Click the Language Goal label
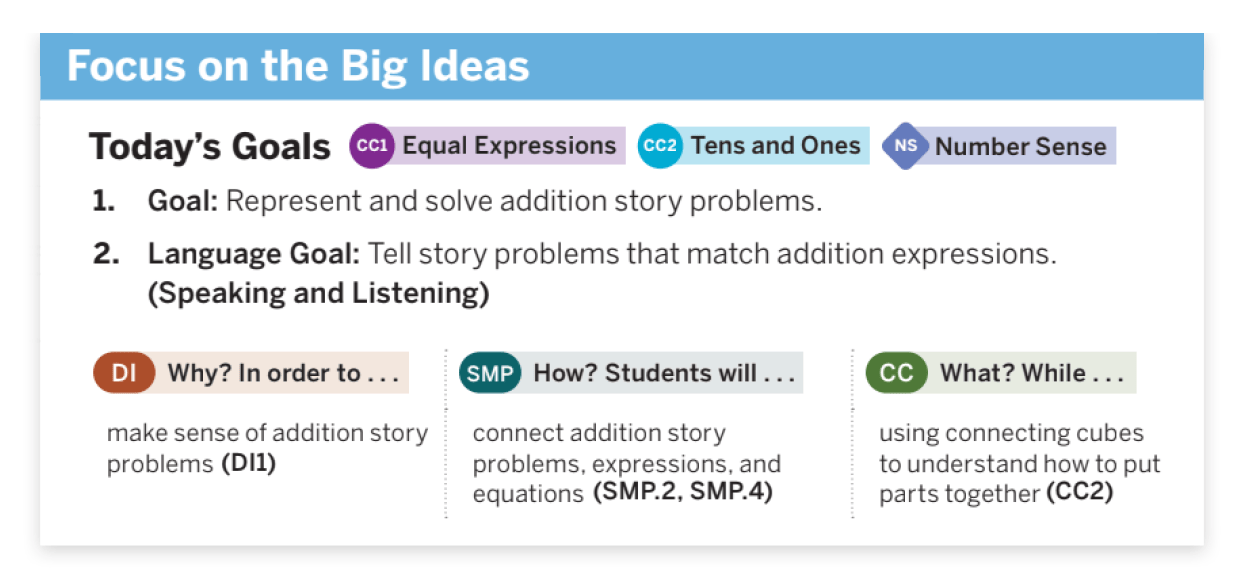 coord(254,255)
